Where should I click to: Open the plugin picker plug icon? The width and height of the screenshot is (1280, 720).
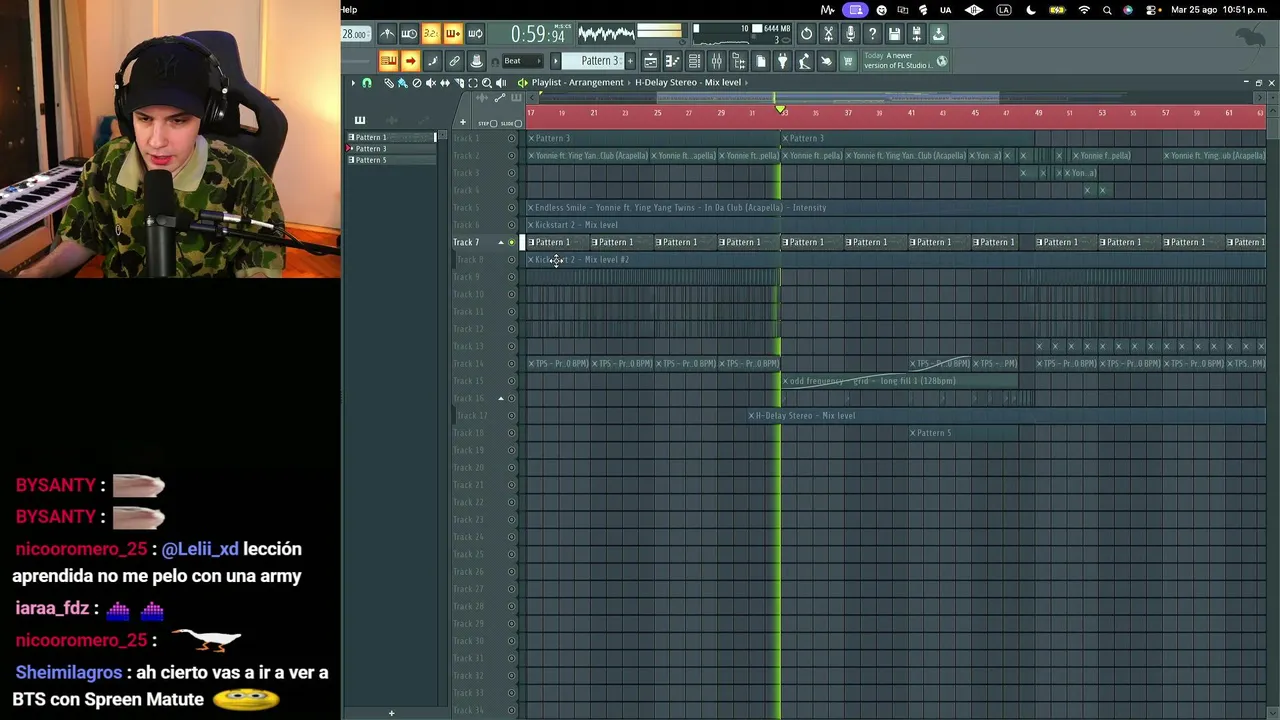point(782,61)
